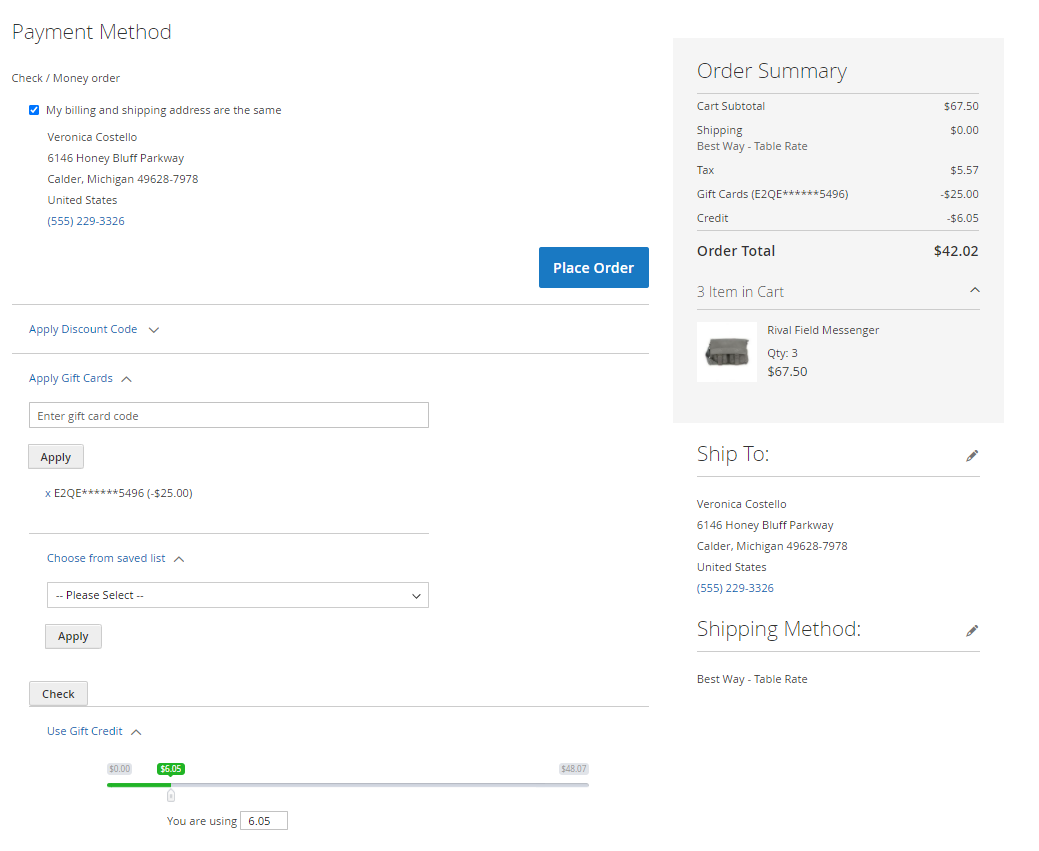Image resolution: width=1039 pixels, height=851 pixels.
Task: Click the phone number in Ship To
Action: point(735,588)
